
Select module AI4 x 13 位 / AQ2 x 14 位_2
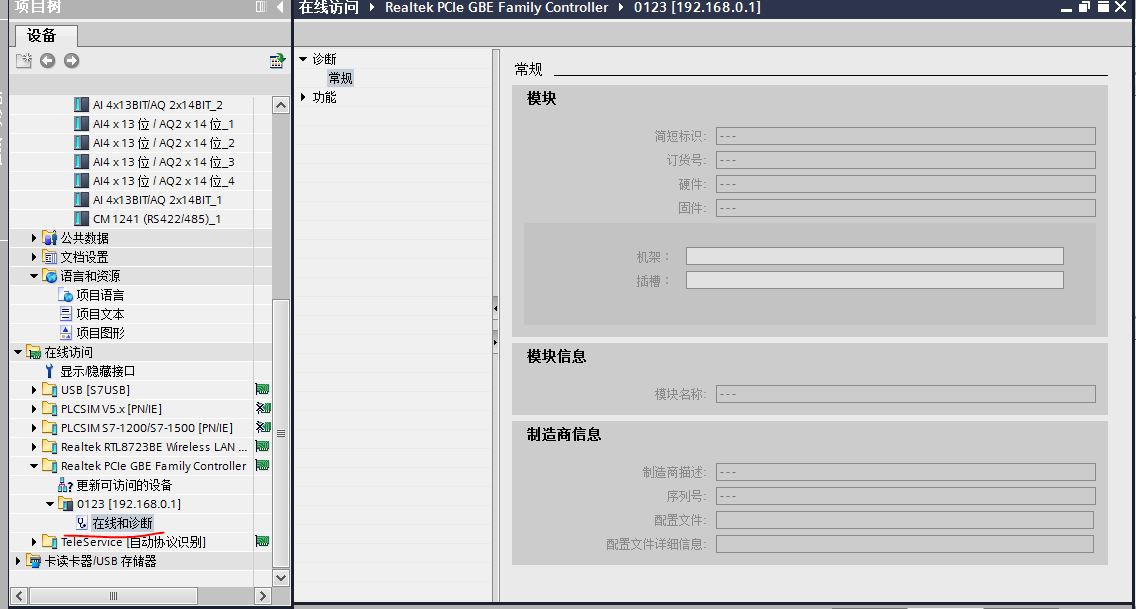click(x=163, y=143)
